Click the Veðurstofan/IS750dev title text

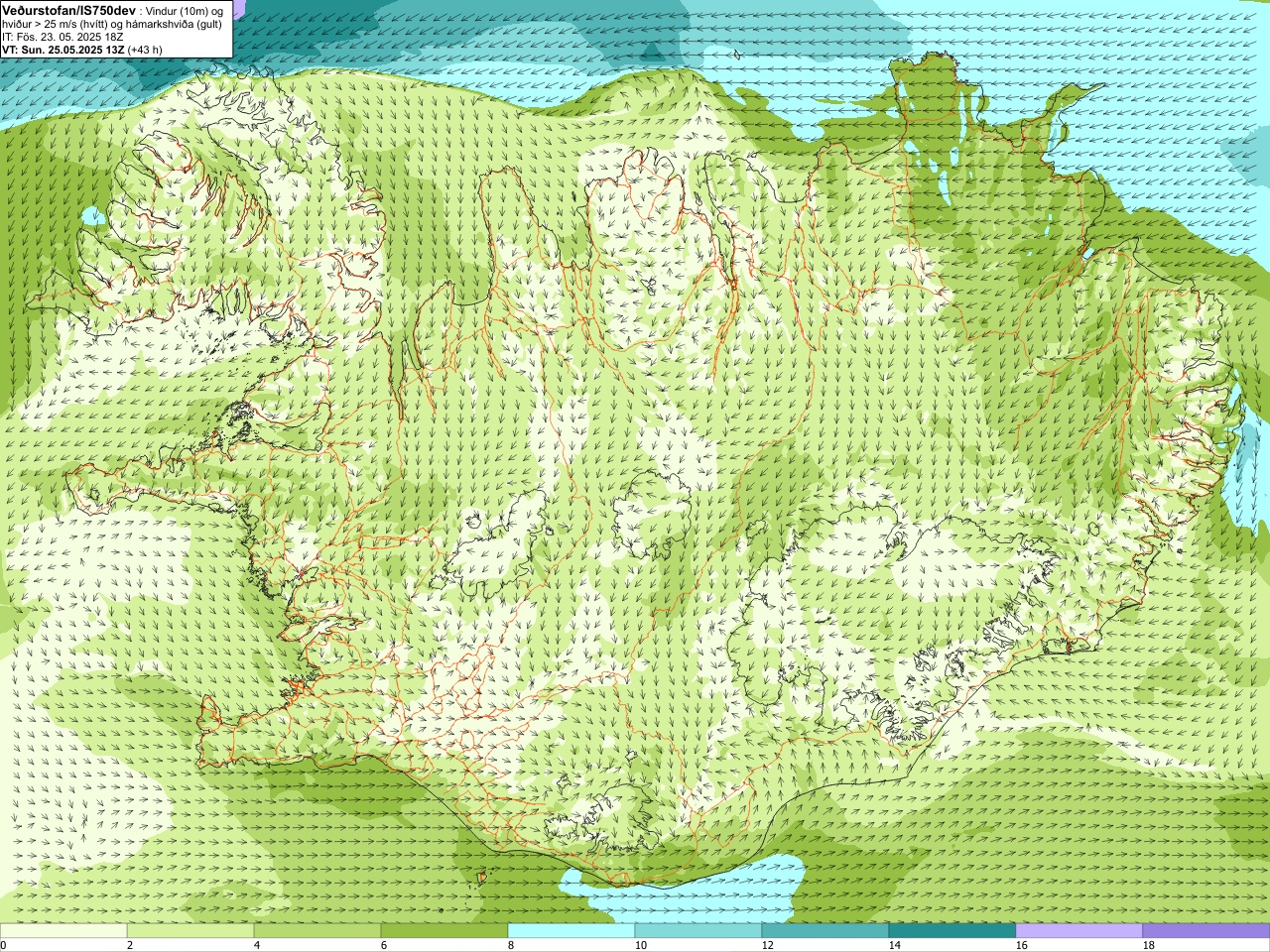point(68,10)
